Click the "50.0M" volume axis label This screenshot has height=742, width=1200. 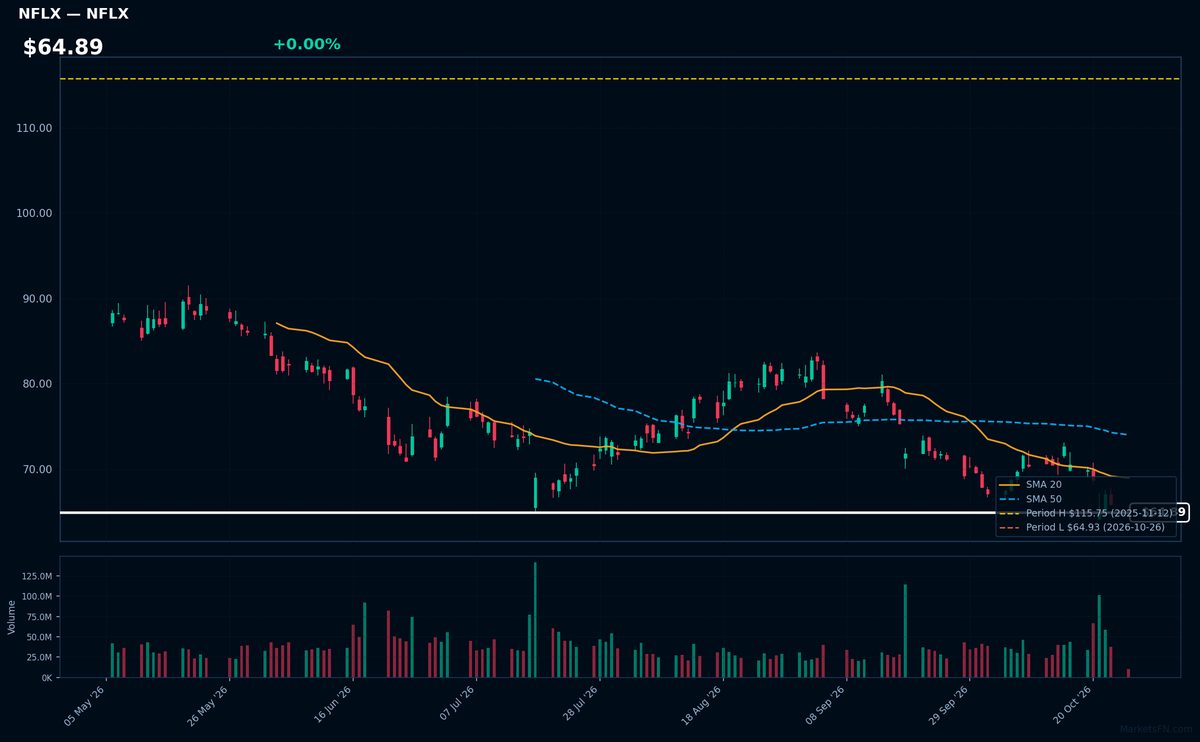click(39, 637)
